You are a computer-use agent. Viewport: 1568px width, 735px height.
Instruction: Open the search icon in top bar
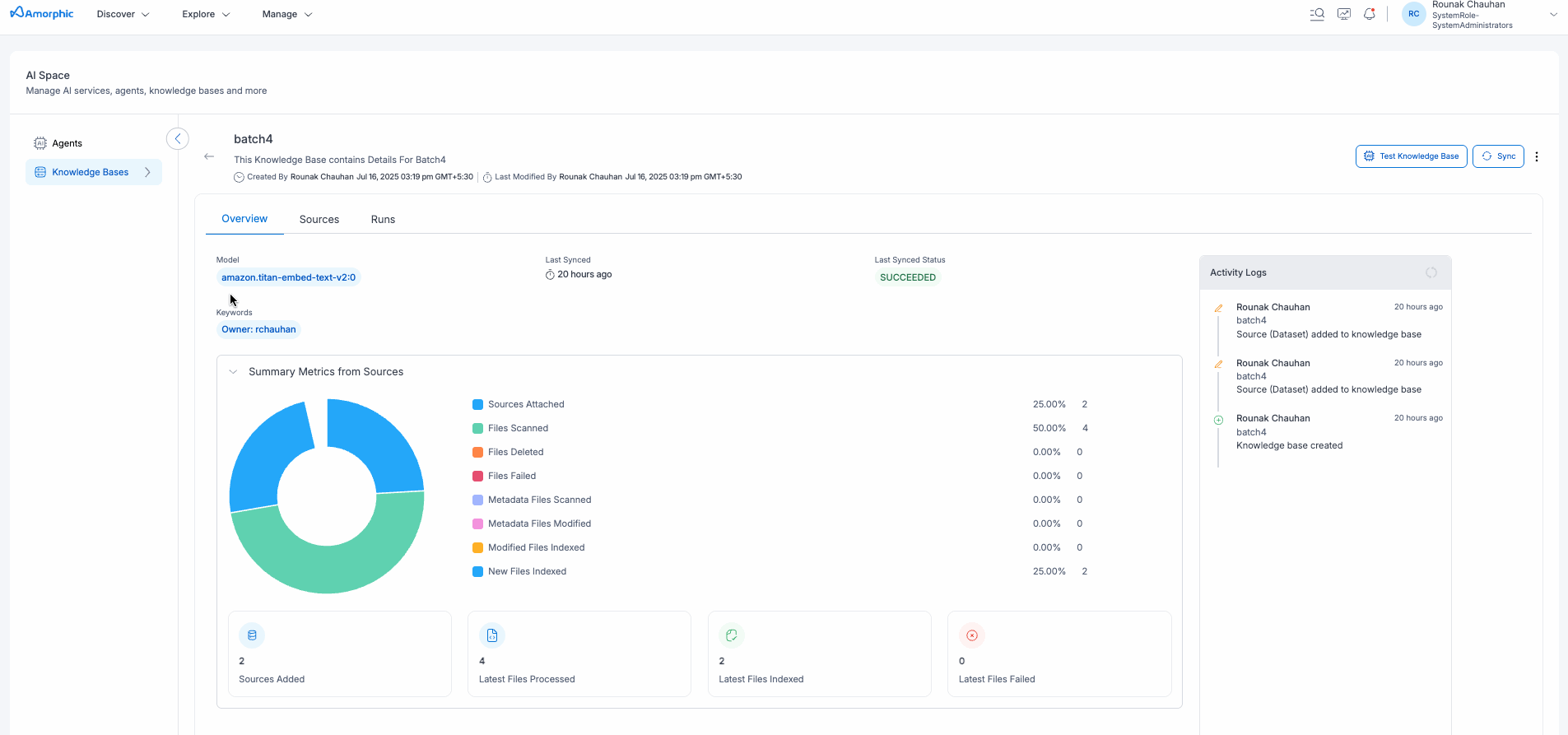pos(1317,14)
